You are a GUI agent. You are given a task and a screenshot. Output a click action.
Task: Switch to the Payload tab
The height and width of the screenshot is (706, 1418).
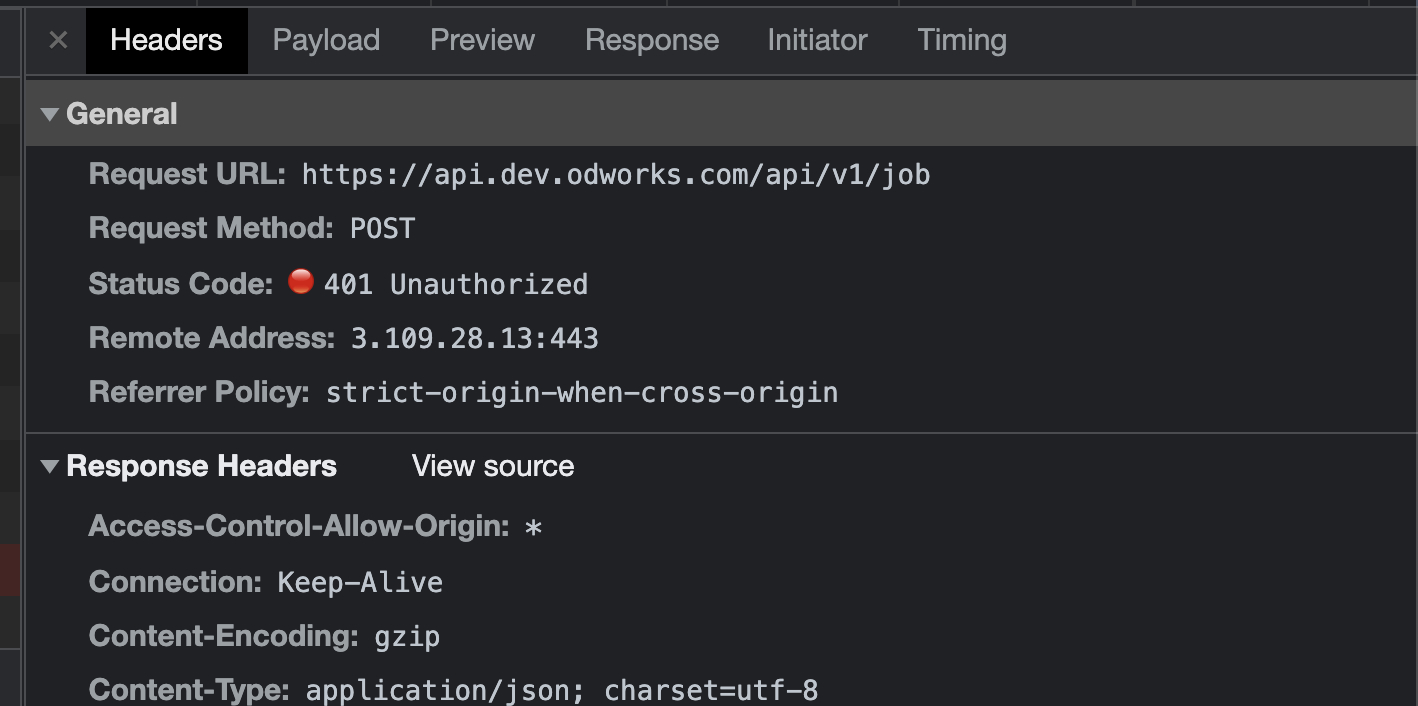[x=326, y=40]
